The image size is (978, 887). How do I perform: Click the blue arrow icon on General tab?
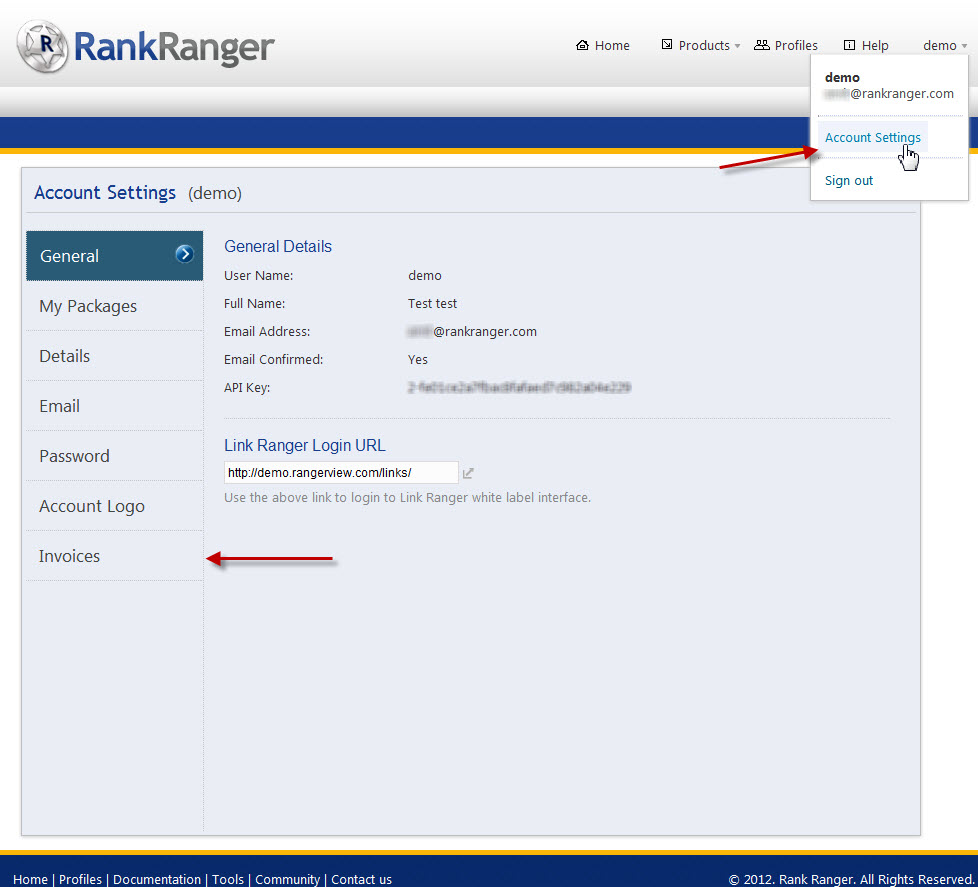(184, 255)
